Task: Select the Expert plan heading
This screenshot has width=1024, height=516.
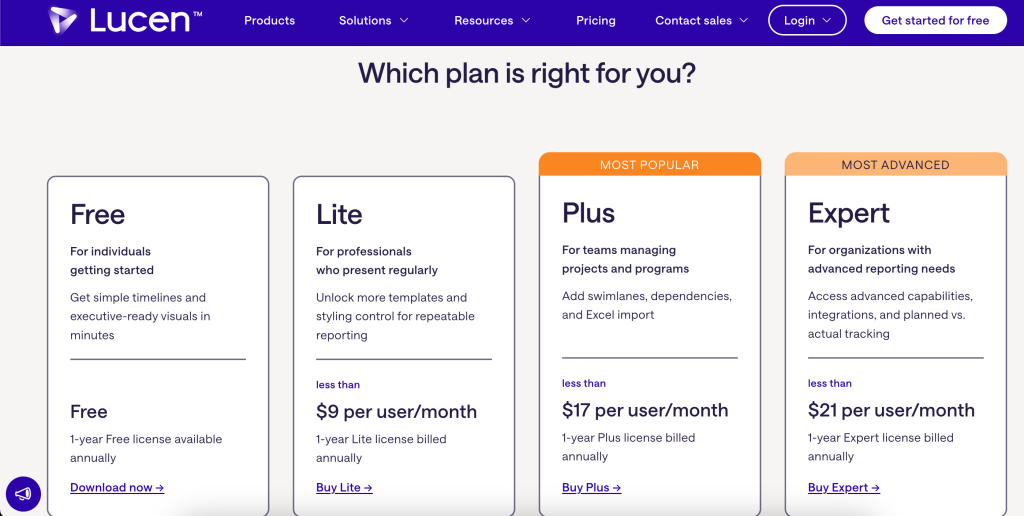Action: point(848,214)
